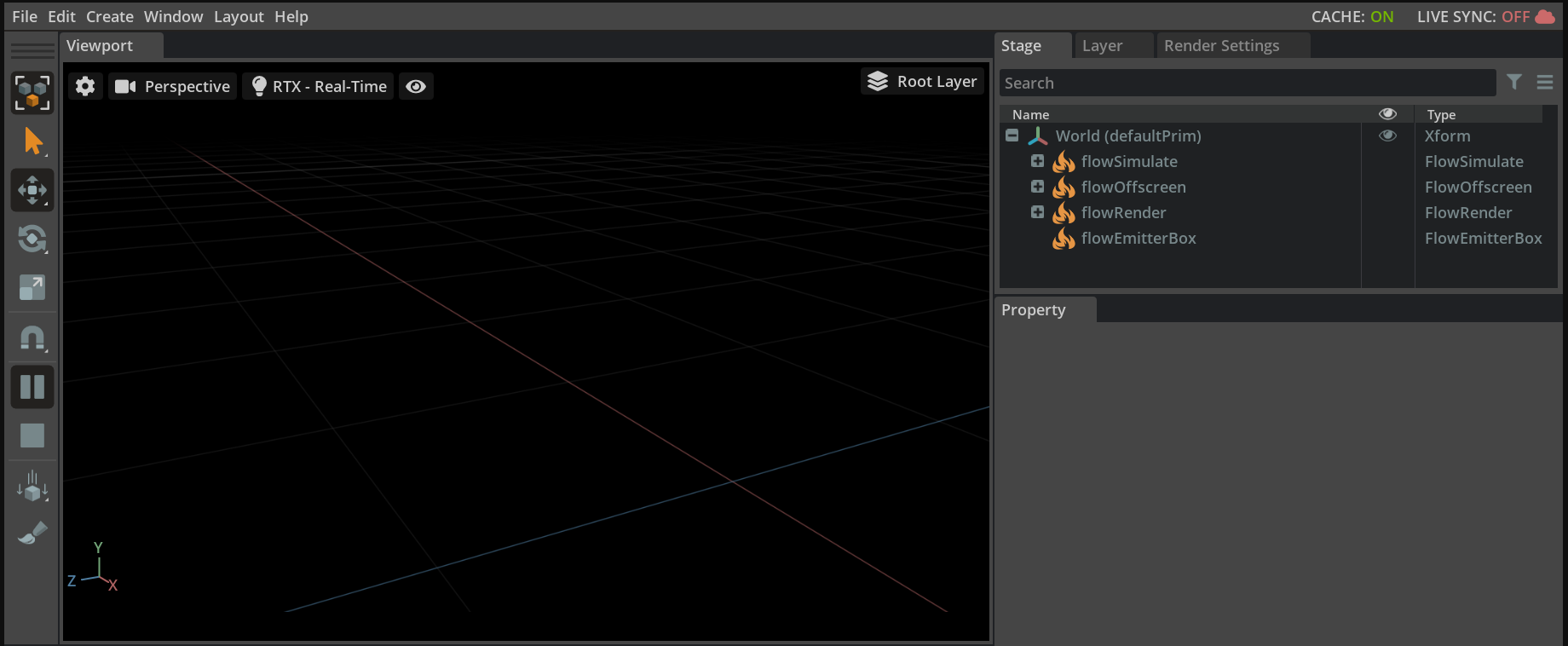
Task: Toggle visibility of World prim eye
Action: tap(1387, 136)
